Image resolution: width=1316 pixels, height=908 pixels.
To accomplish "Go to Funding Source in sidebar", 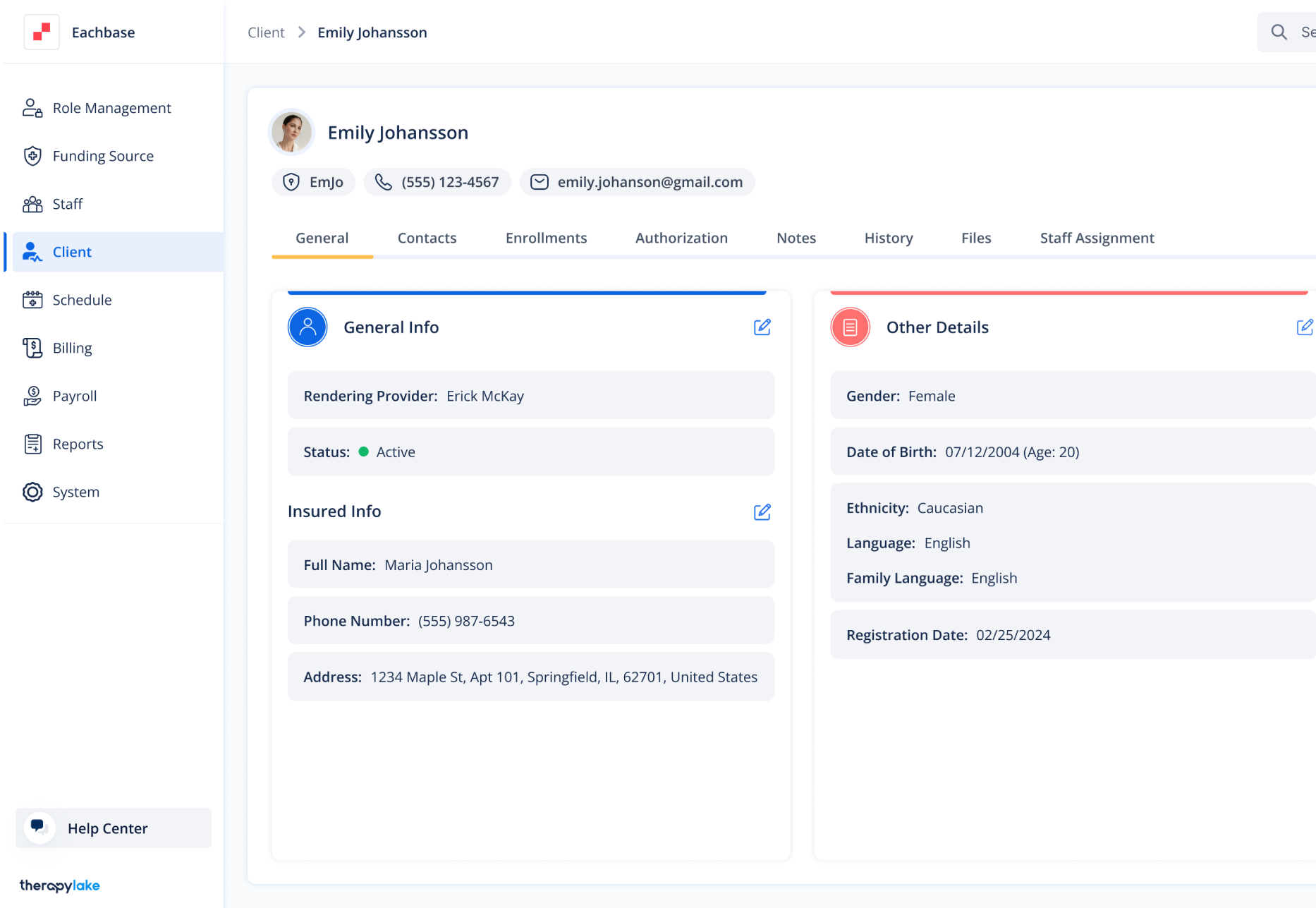I will 103,156.
